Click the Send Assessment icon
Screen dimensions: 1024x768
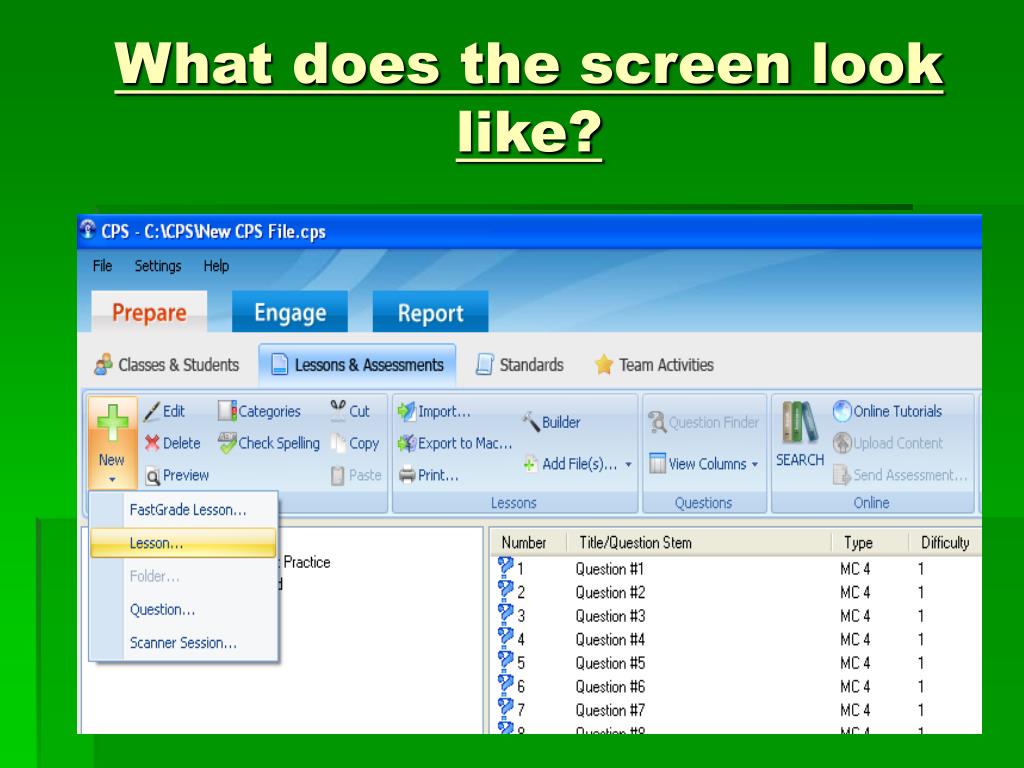842,475
